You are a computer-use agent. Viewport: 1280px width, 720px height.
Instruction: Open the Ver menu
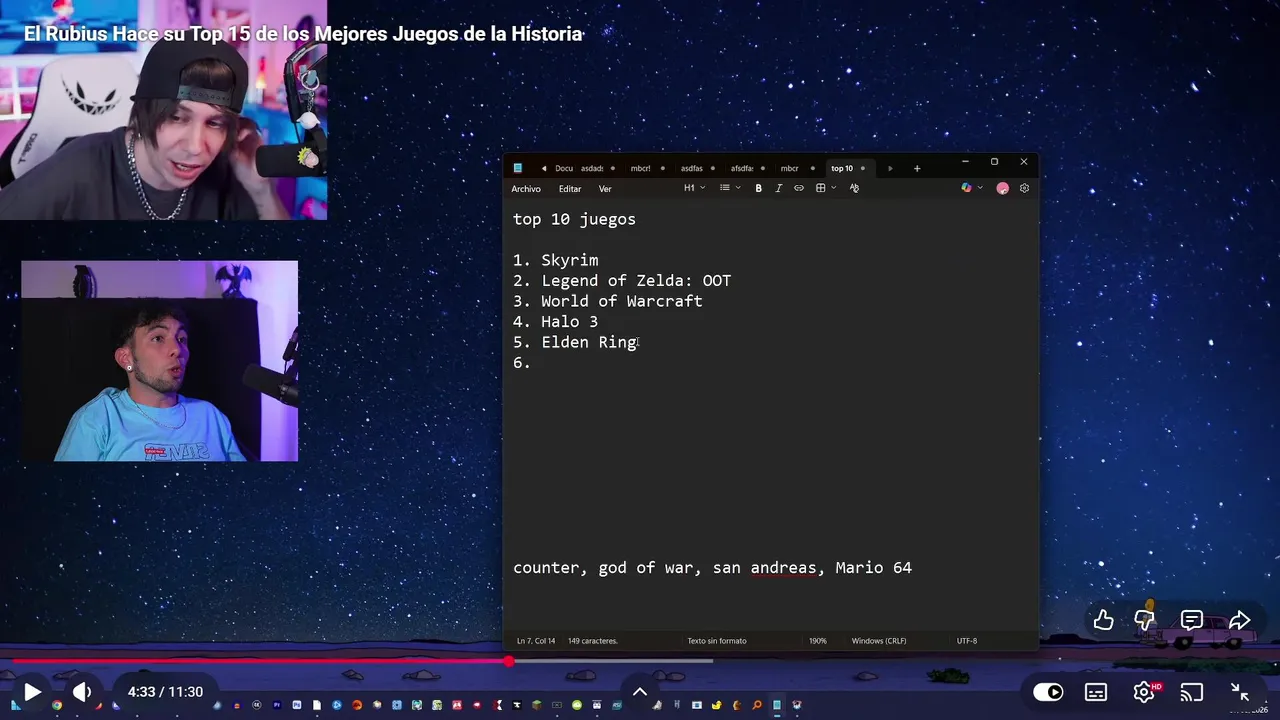pos(605,189)
